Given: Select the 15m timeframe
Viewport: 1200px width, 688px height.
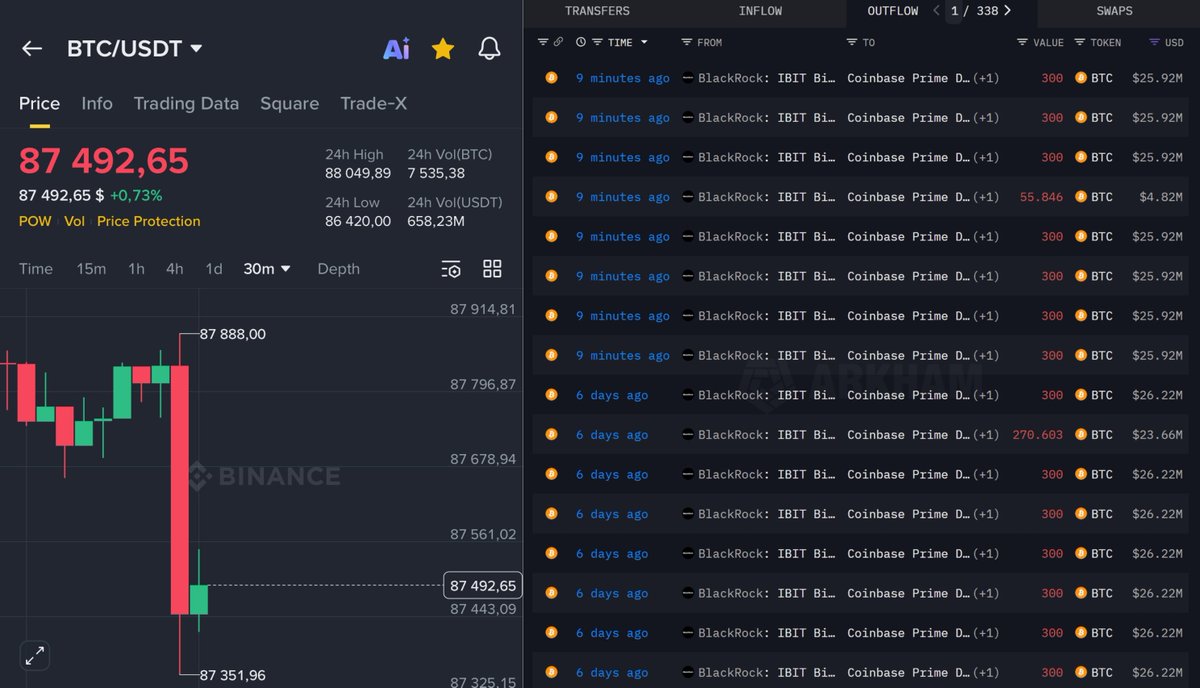Looking at the screenshot, I should 91,269.
